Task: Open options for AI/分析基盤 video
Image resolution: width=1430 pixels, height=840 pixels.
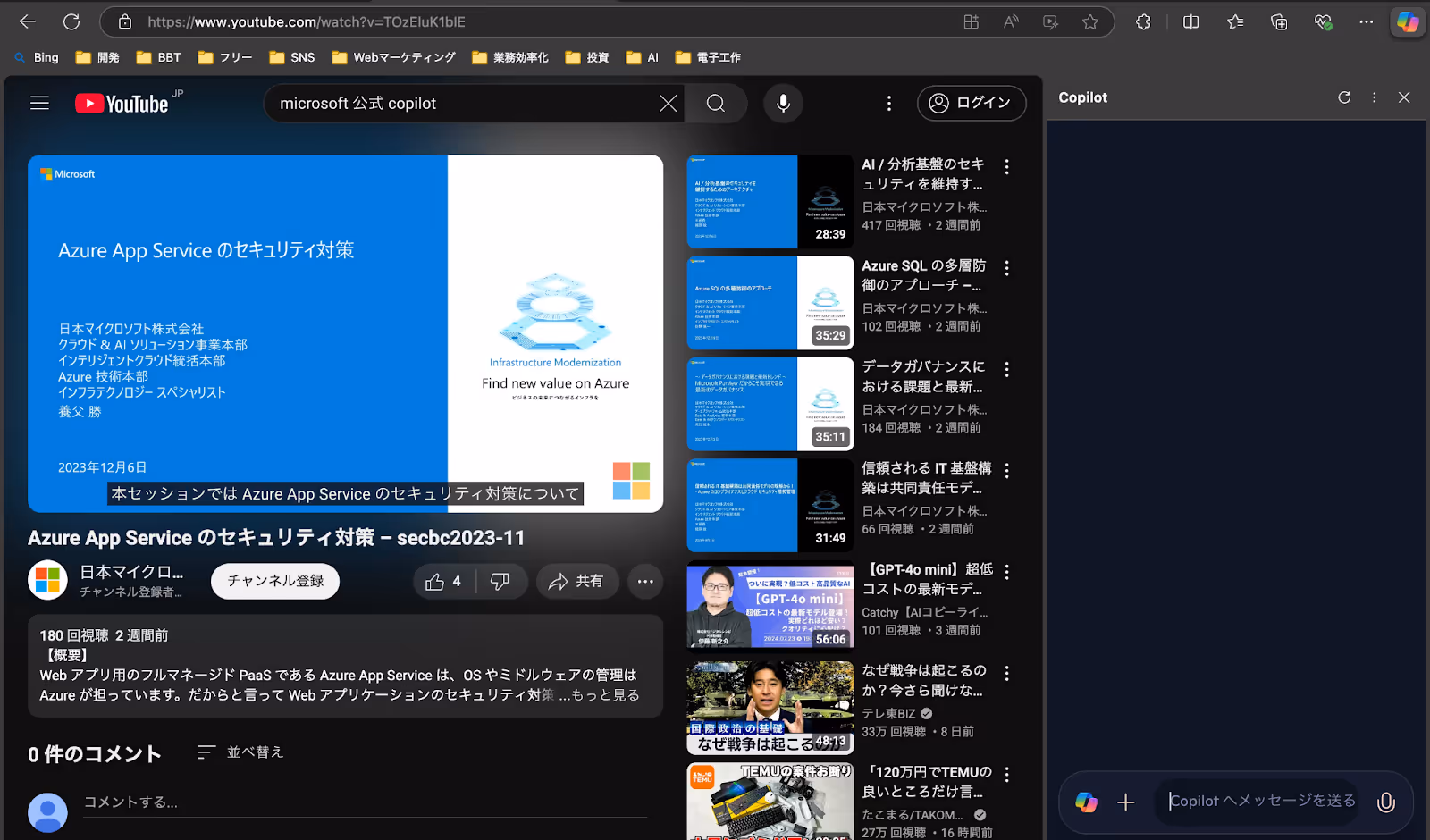Action: [x=1006, y=167]
